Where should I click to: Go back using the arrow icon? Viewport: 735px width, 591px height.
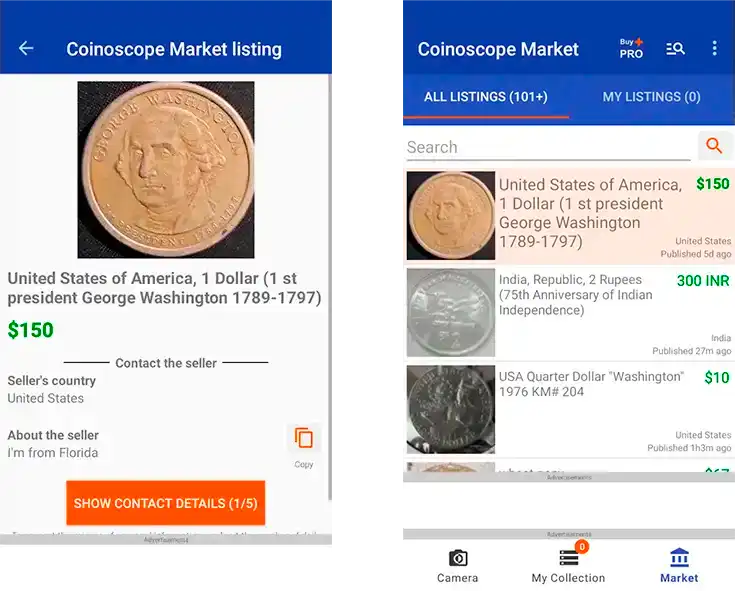(x=26, y=48)
